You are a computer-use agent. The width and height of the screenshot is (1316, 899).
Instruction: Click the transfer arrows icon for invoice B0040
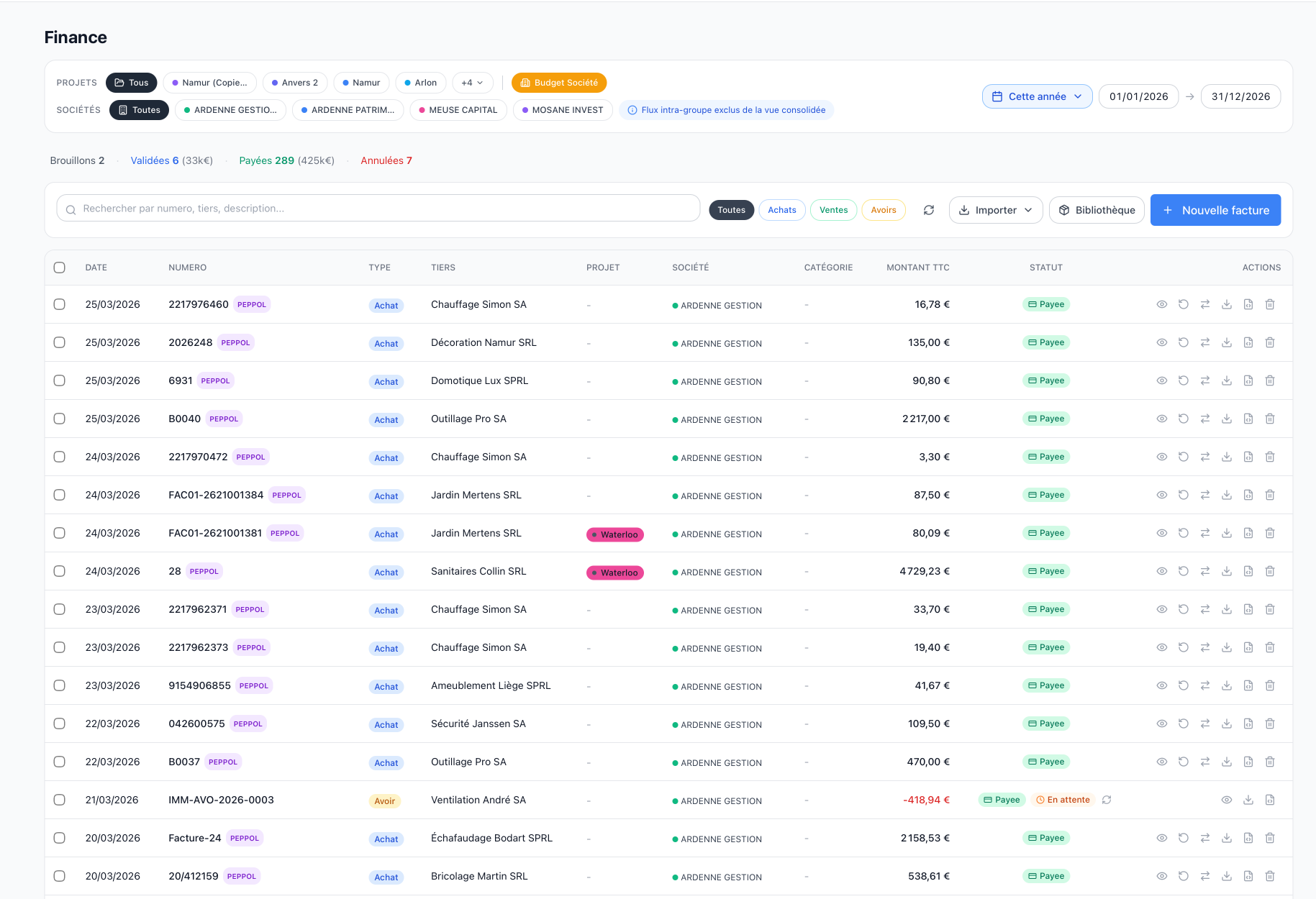tap(1205, 419)
